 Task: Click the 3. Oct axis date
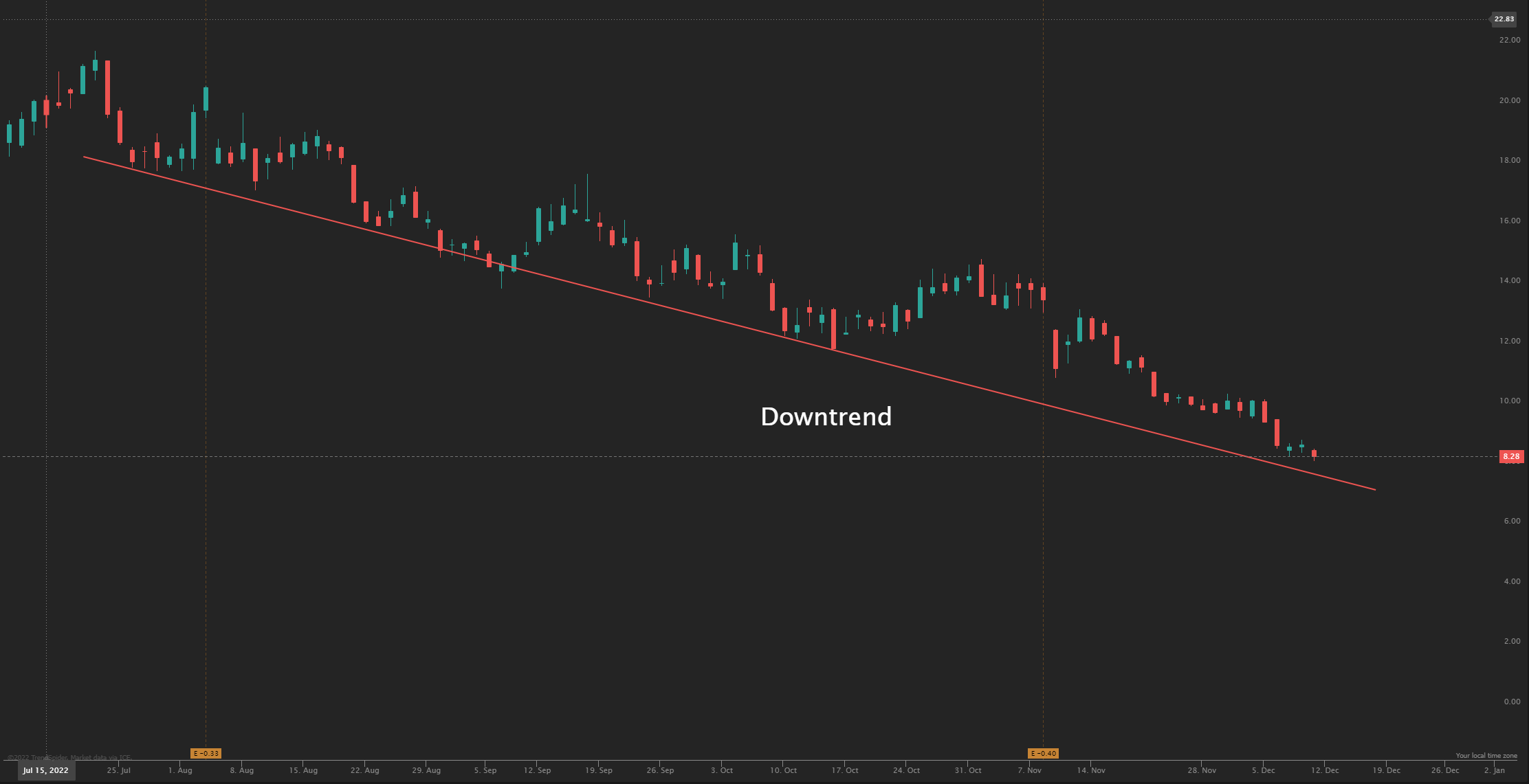point(722,770)
